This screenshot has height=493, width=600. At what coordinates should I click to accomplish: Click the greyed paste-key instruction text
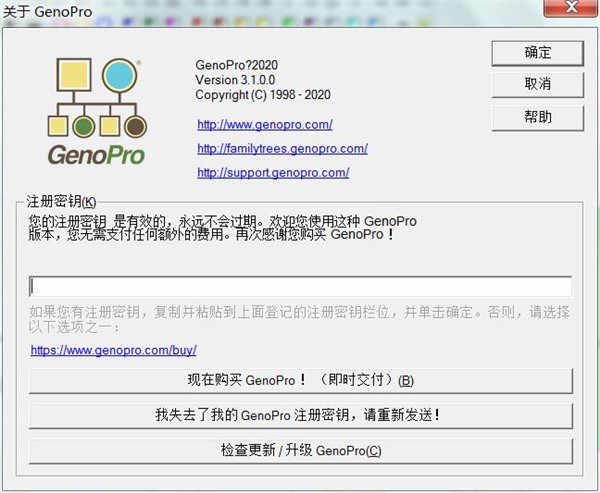point(300,319)
